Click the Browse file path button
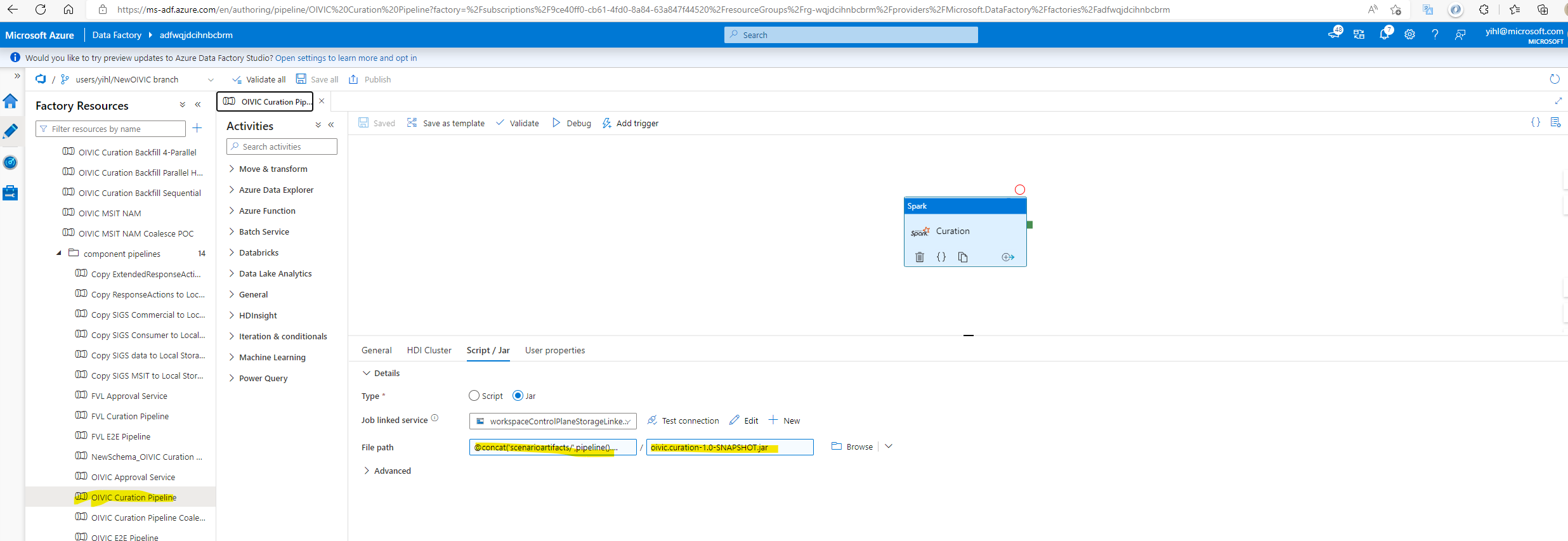This screenshot has width=1568, height=541. pyautogui.click(x=852, y=446)
